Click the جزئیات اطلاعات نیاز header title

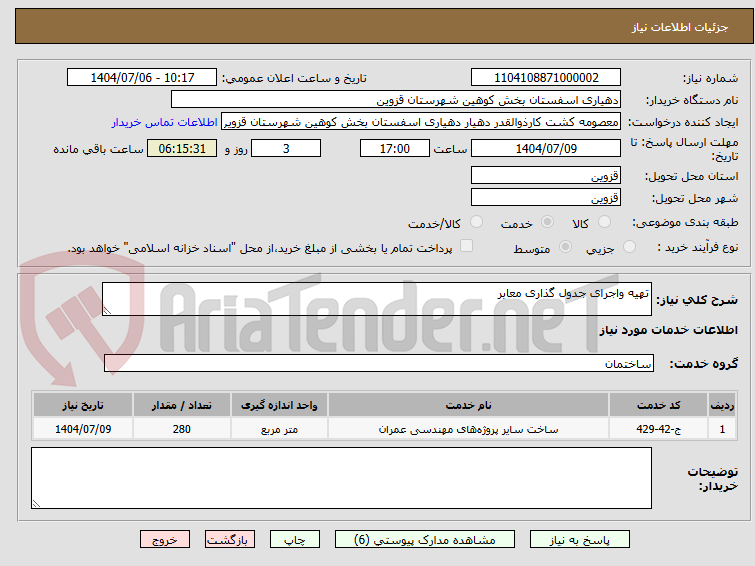tap(680, 27)
